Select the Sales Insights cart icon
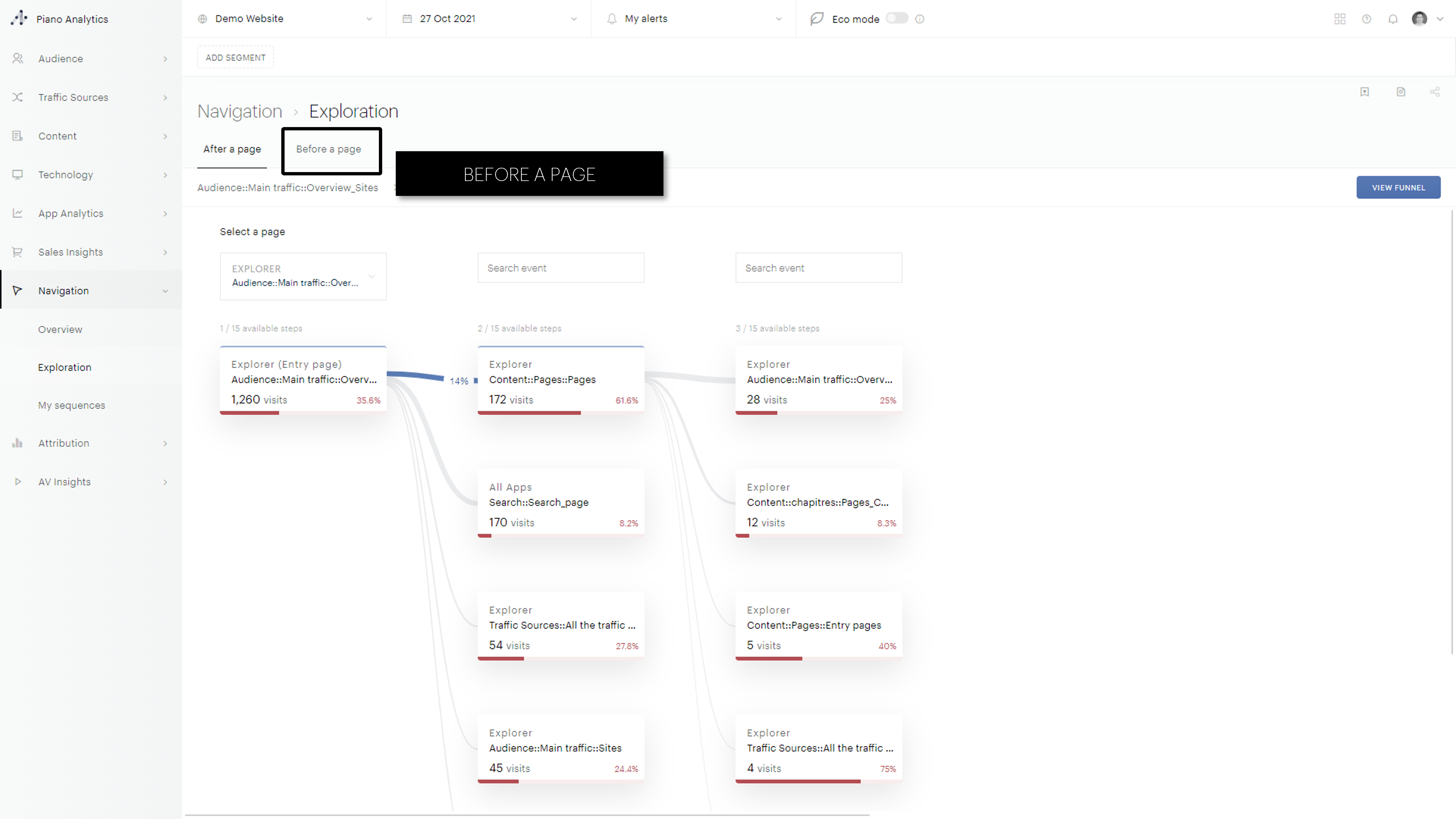Image resolution: width=1456 pixels, height=819 pixels. (17, 252)
